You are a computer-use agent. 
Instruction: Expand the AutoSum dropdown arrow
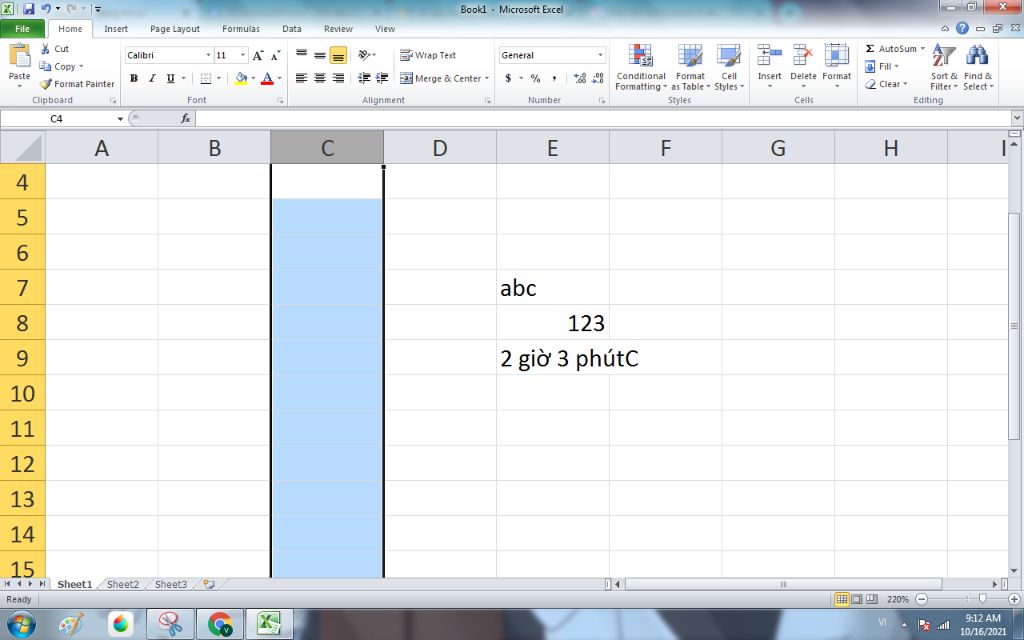tap(923, 48)
